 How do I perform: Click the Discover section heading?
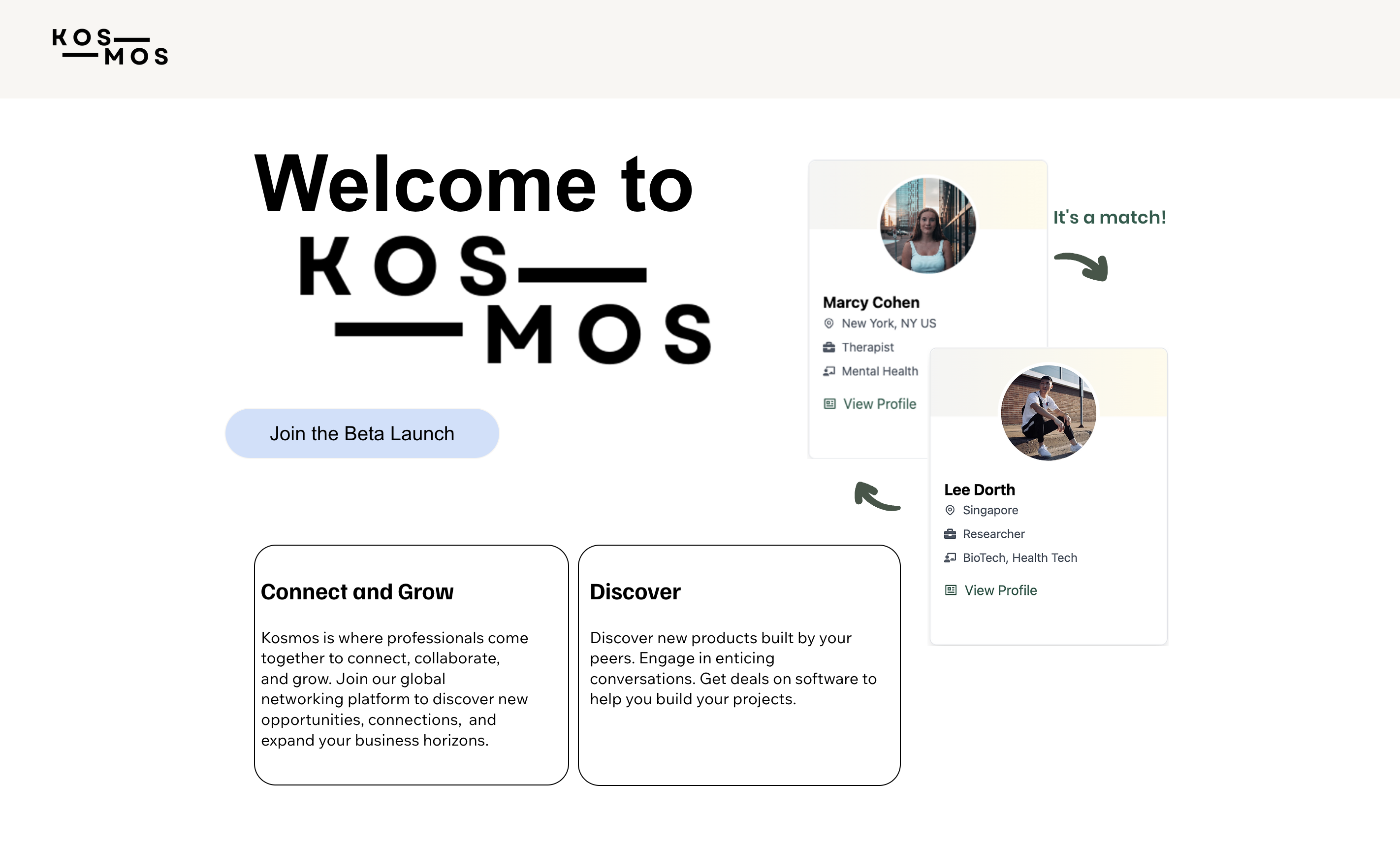point(635,591)
